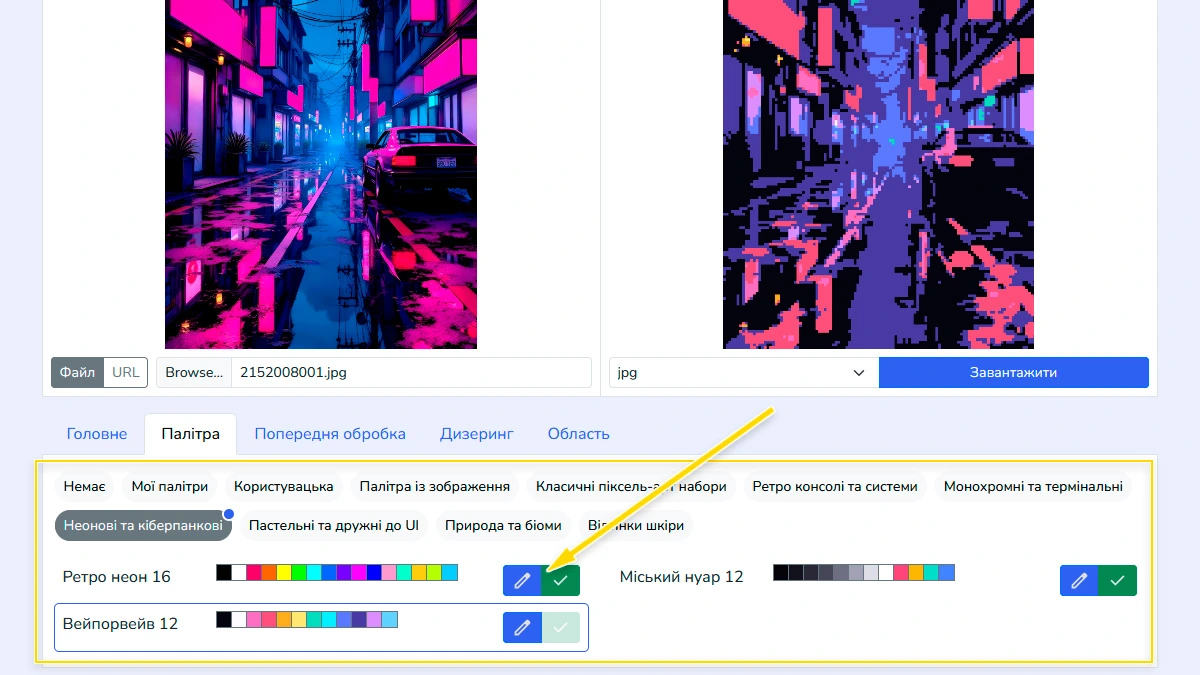1200x675 pixels.
Task: Click the pixelated output preview image
Action: click(x=878, y=174)
